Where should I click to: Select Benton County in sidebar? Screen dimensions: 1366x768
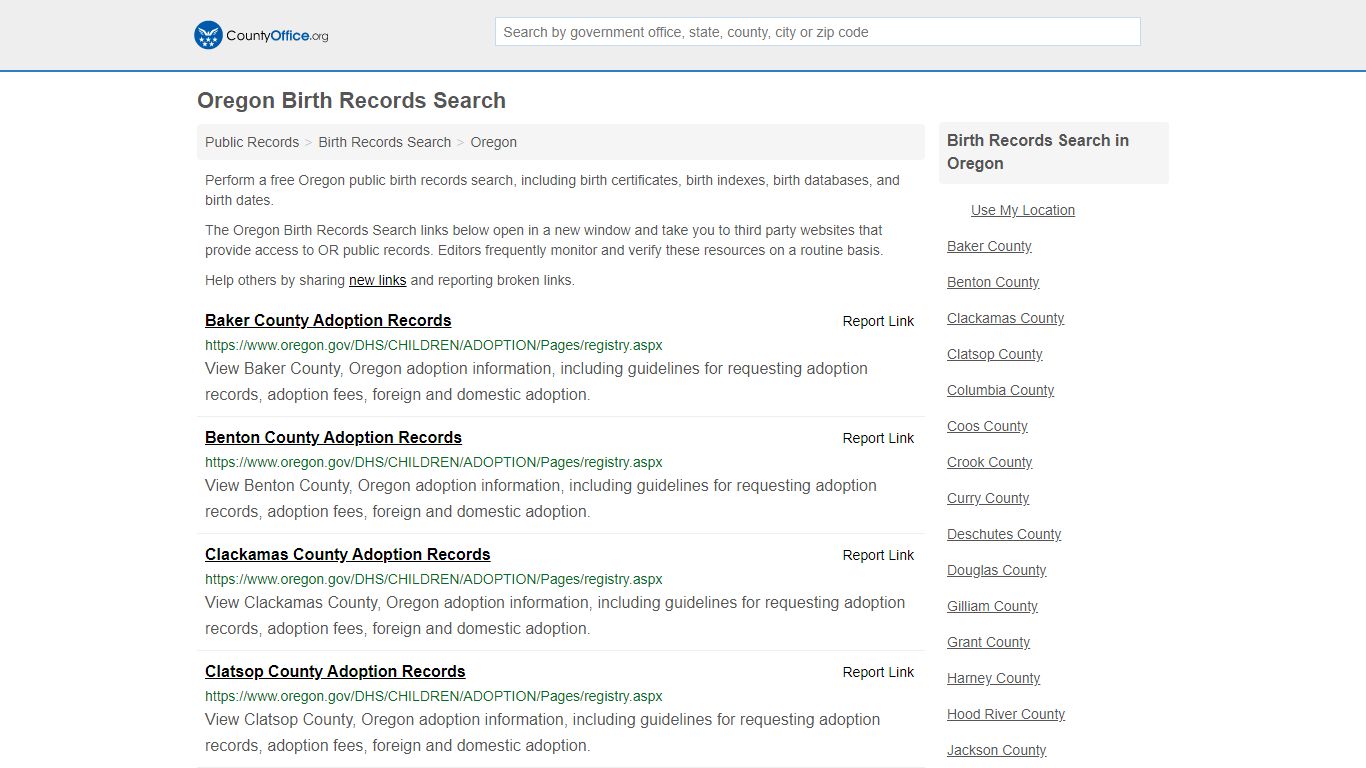(x=993, y=282)
